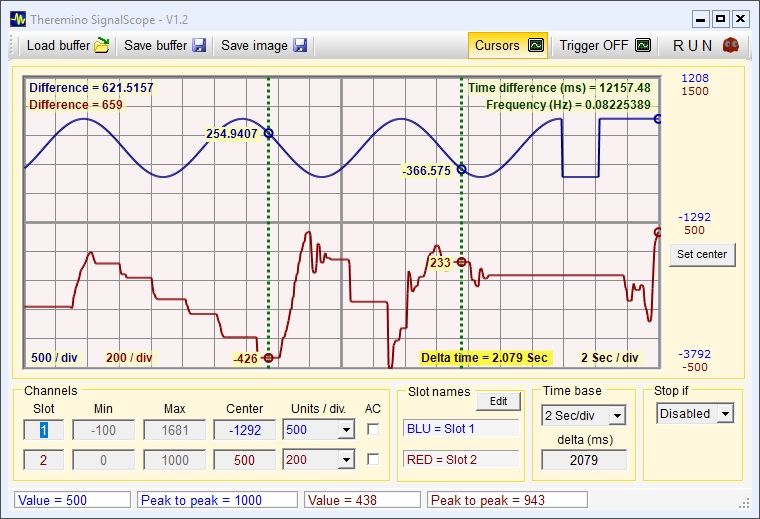Click the R U N toolbar text
760x519 pixels.
point(693,45)
